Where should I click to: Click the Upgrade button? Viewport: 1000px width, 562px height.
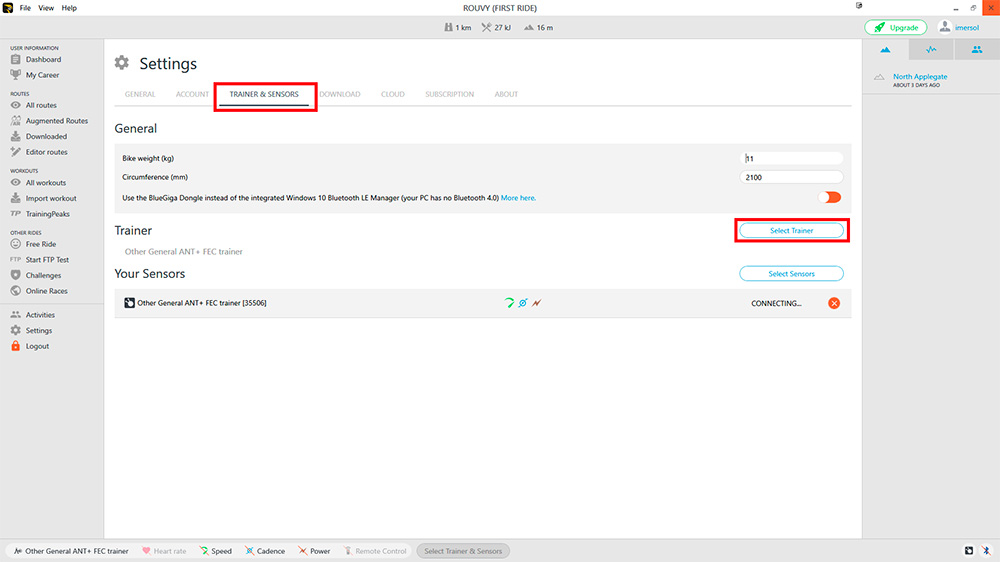[895, 27]
